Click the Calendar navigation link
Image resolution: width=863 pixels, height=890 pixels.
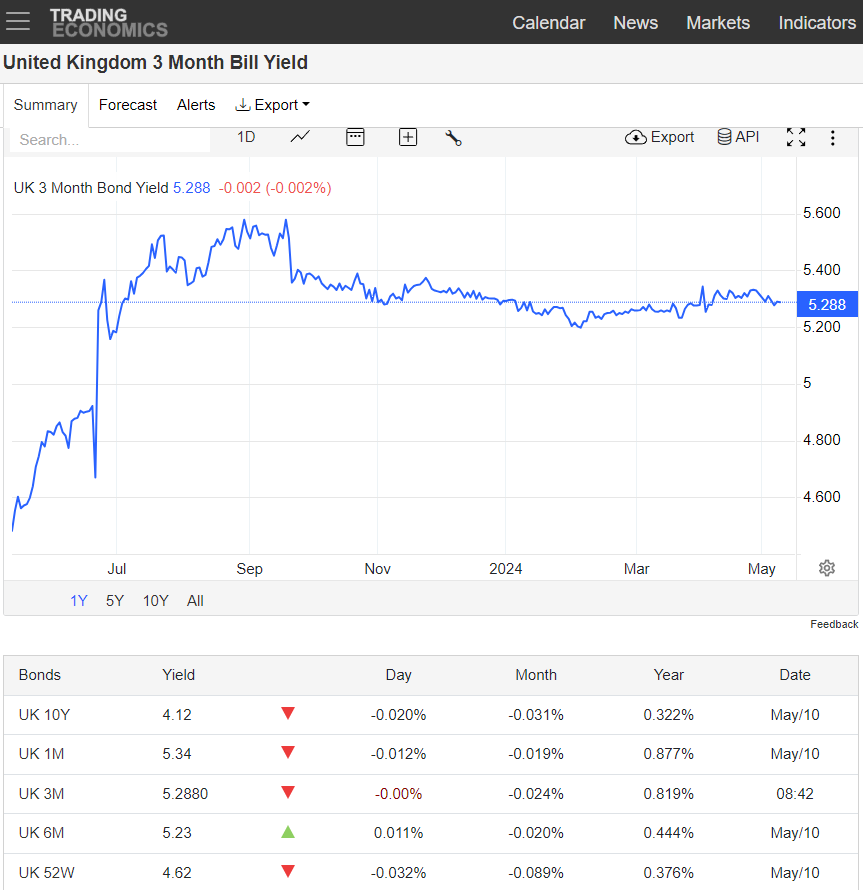point(548,23)
